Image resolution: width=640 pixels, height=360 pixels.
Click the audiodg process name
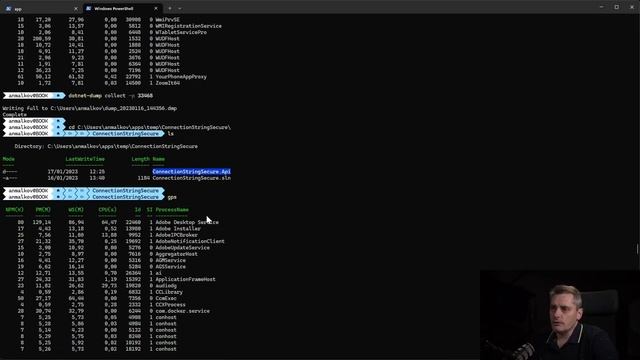pyautogui.click(x=166, y=286)
